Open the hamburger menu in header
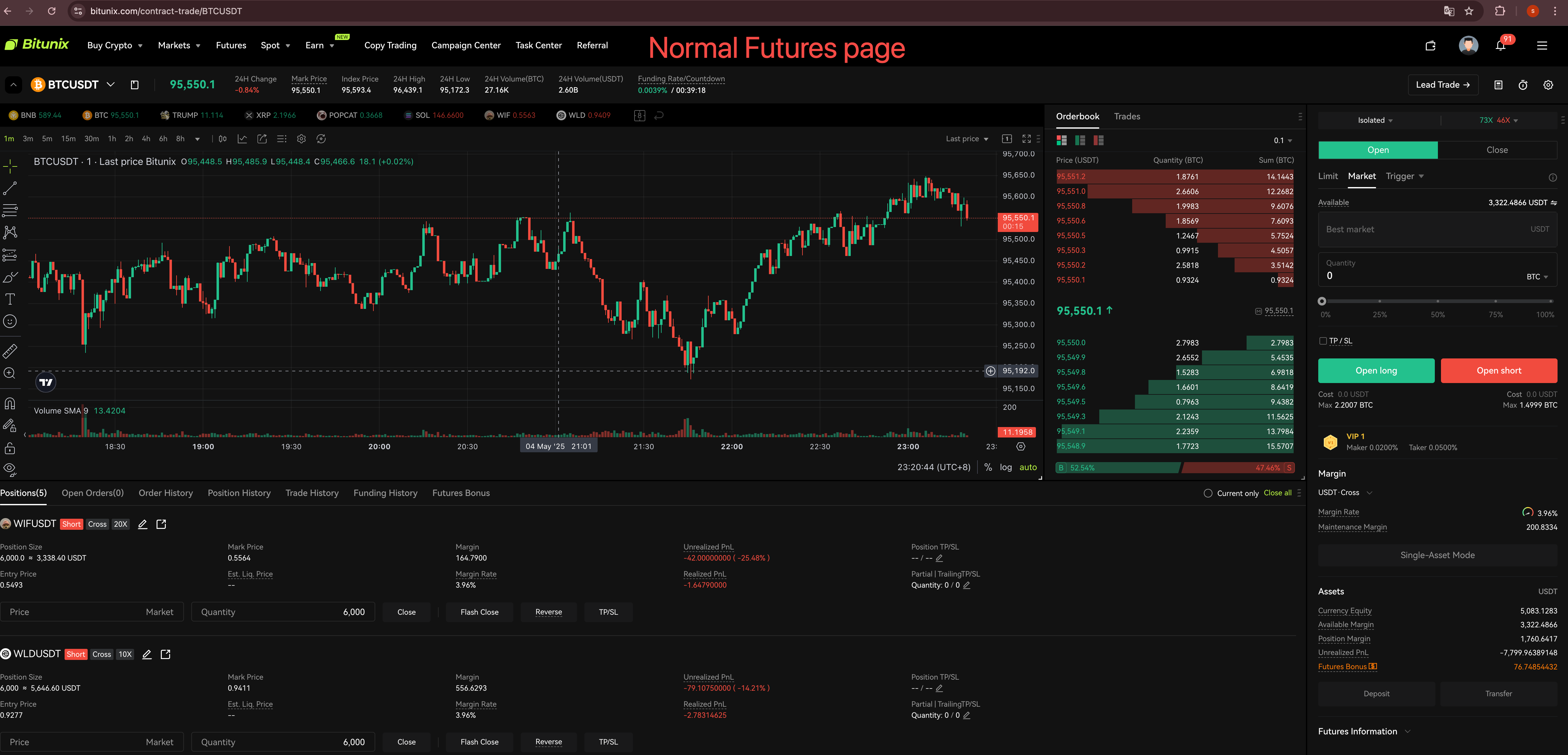This screenshot has width=1568, height=755. (1542, 46)
